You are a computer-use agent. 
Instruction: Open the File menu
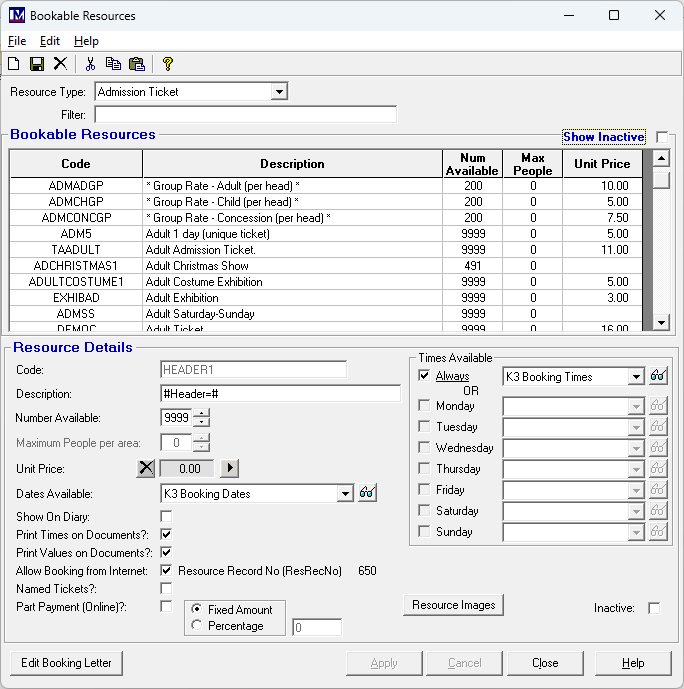coord(17,41)
